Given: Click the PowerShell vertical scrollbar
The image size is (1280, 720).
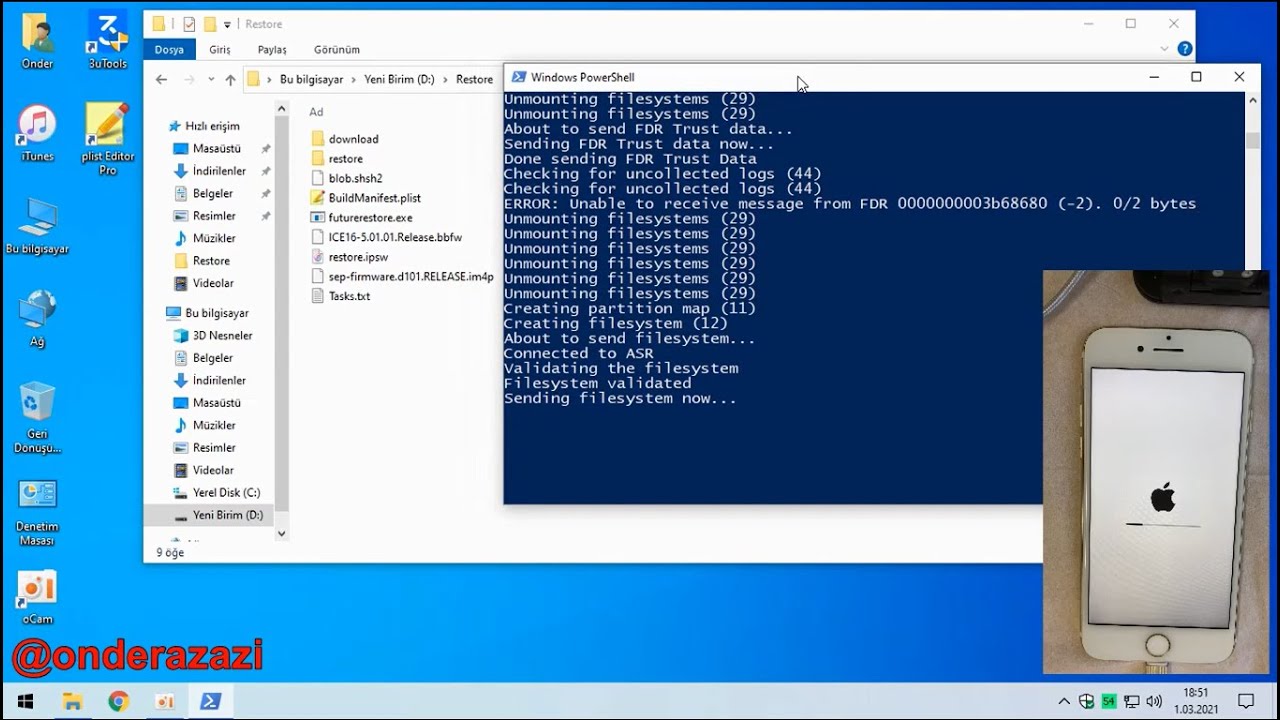Looking at the screenshot, I should pyautogui.click(x=1253, y=142).
